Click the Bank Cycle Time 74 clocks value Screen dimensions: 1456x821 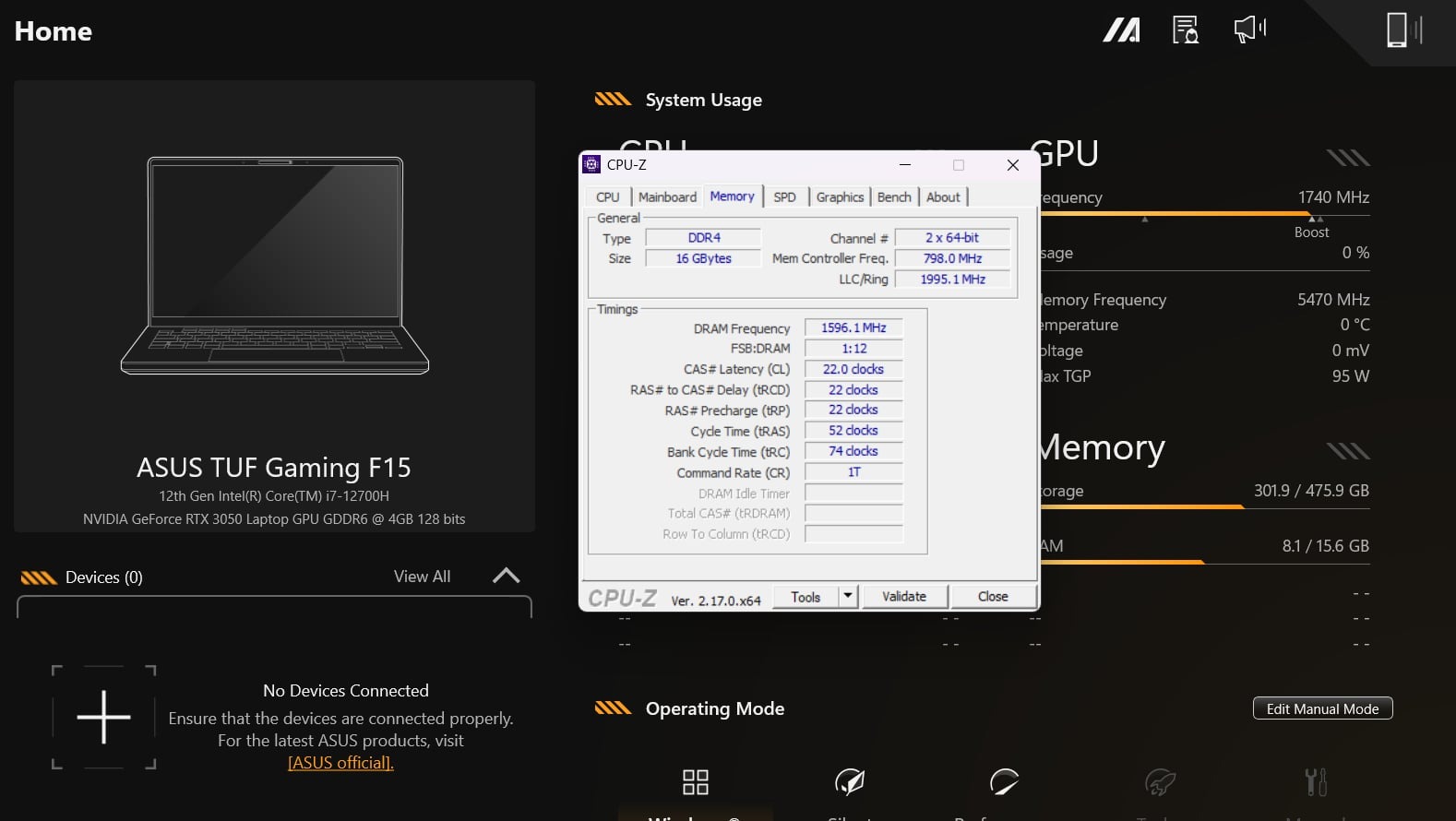click(x=853, y=451)
